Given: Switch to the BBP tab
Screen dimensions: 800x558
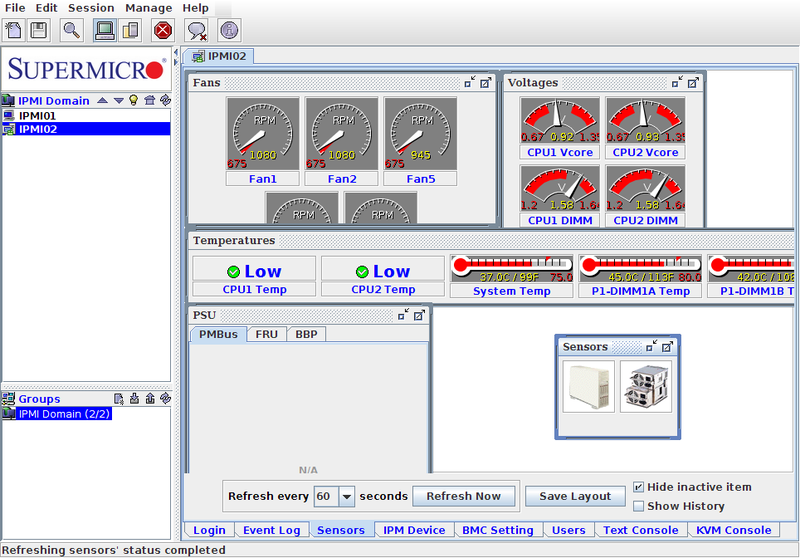Looking at the screenshot, I should tap(306, 334).
